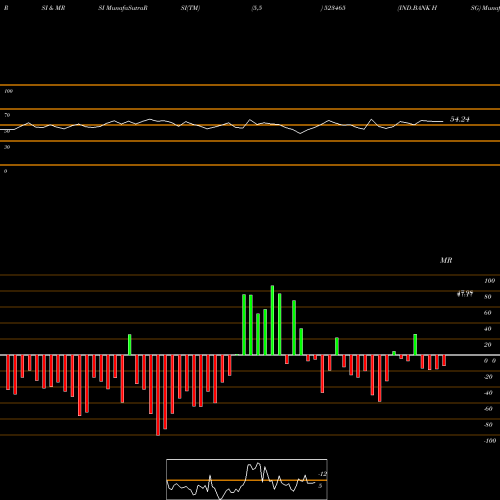Select the "SI & MR" header text
The height and width of the screenshot is (500, 500).
(53, 8)
